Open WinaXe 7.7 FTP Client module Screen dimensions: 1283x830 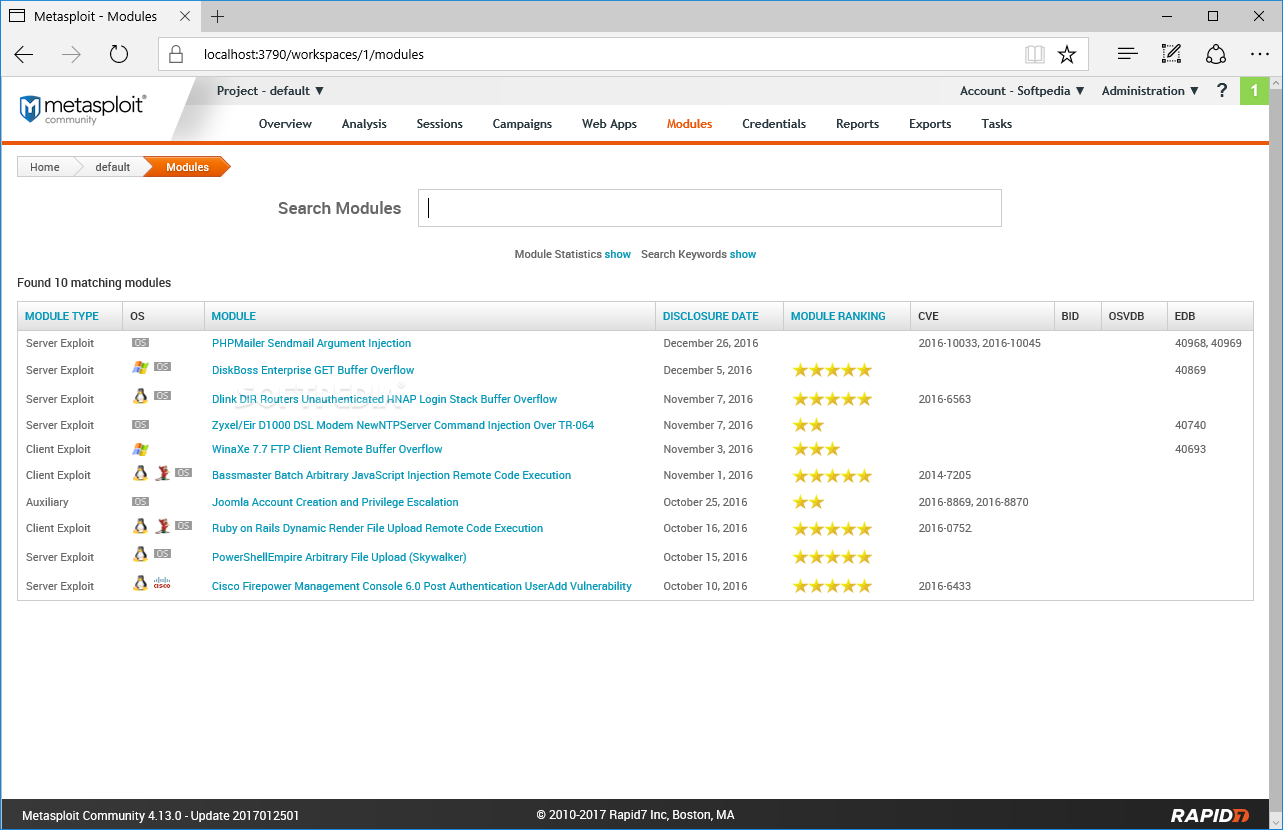(x=327, y=449)
